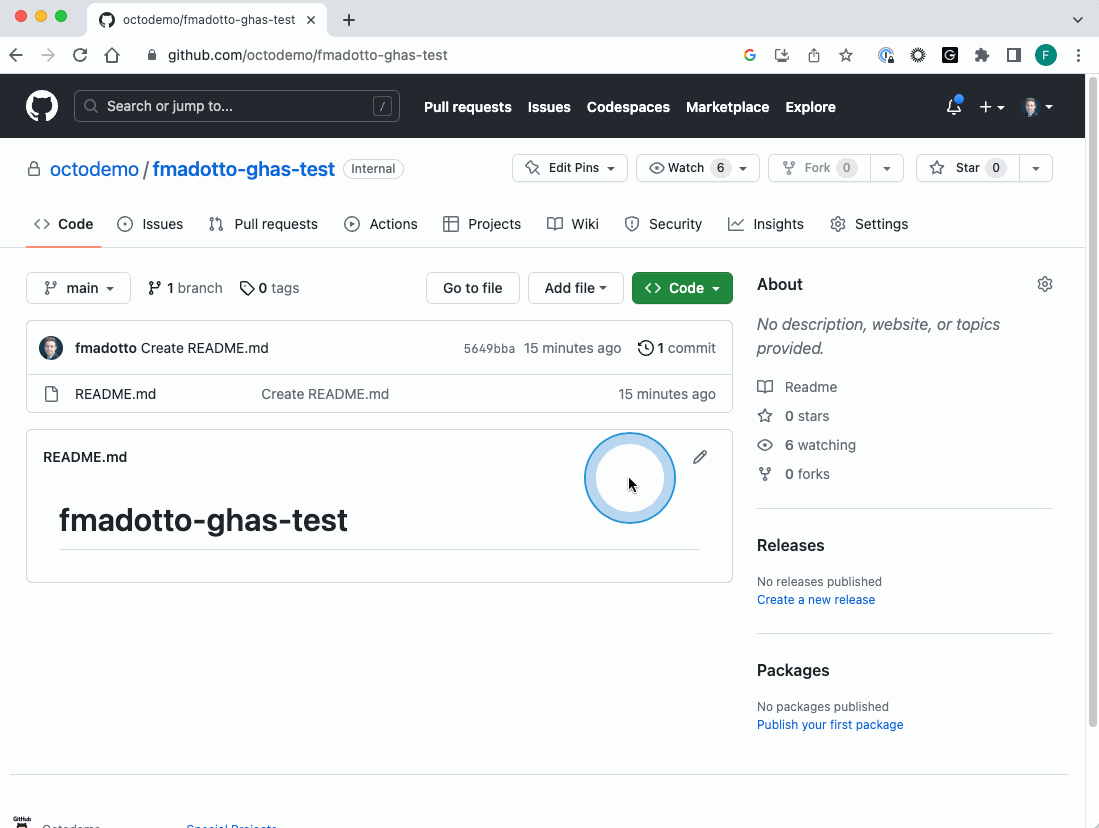Click the page loading spinner
The height and width of the screenshot is (828, 1099).
[629, 479]
